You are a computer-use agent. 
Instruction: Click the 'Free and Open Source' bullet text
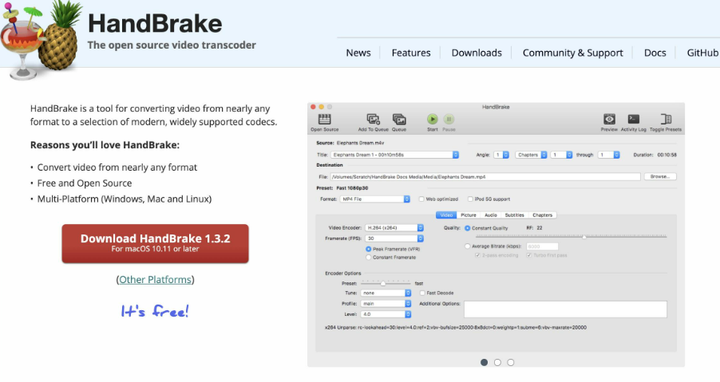coord(84,183)
